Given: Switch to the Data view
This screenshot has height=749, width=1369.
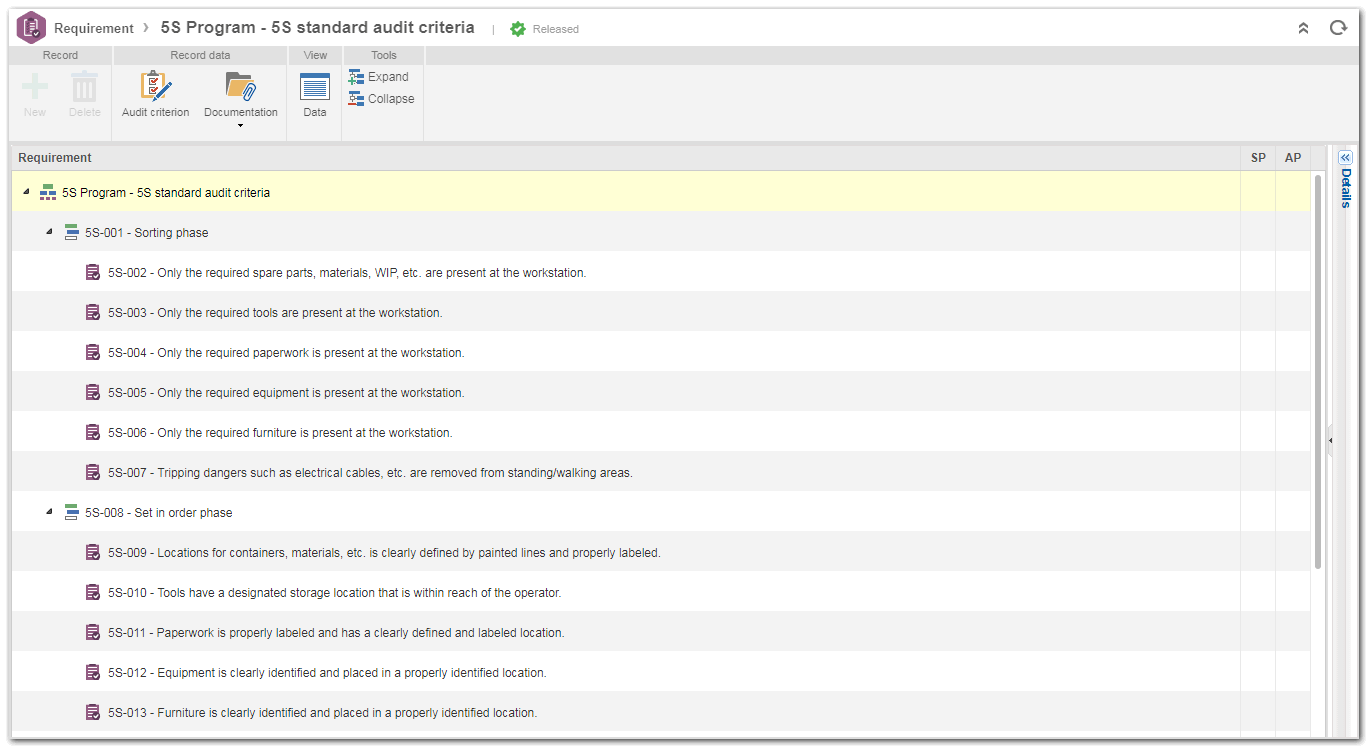Looking at the screenshot, I should click(x=315, y=95).
